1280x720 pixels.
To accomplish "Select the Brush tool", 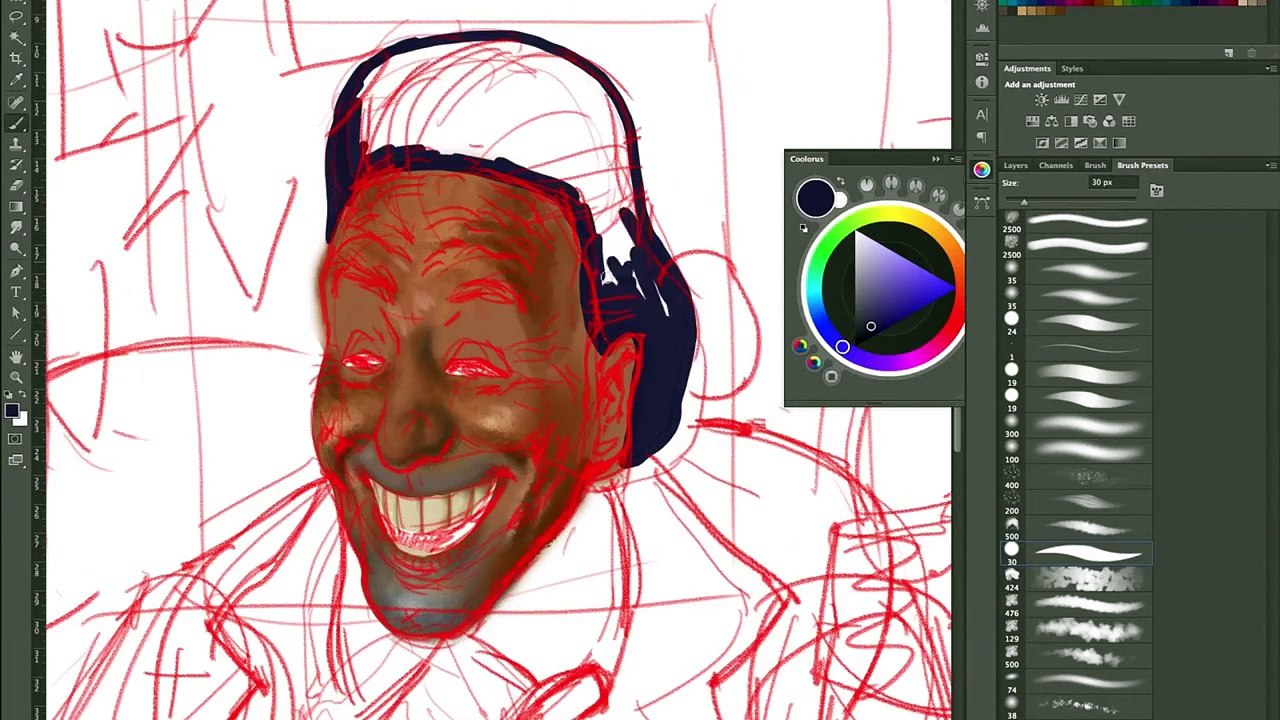I will (x=16, y=123).
